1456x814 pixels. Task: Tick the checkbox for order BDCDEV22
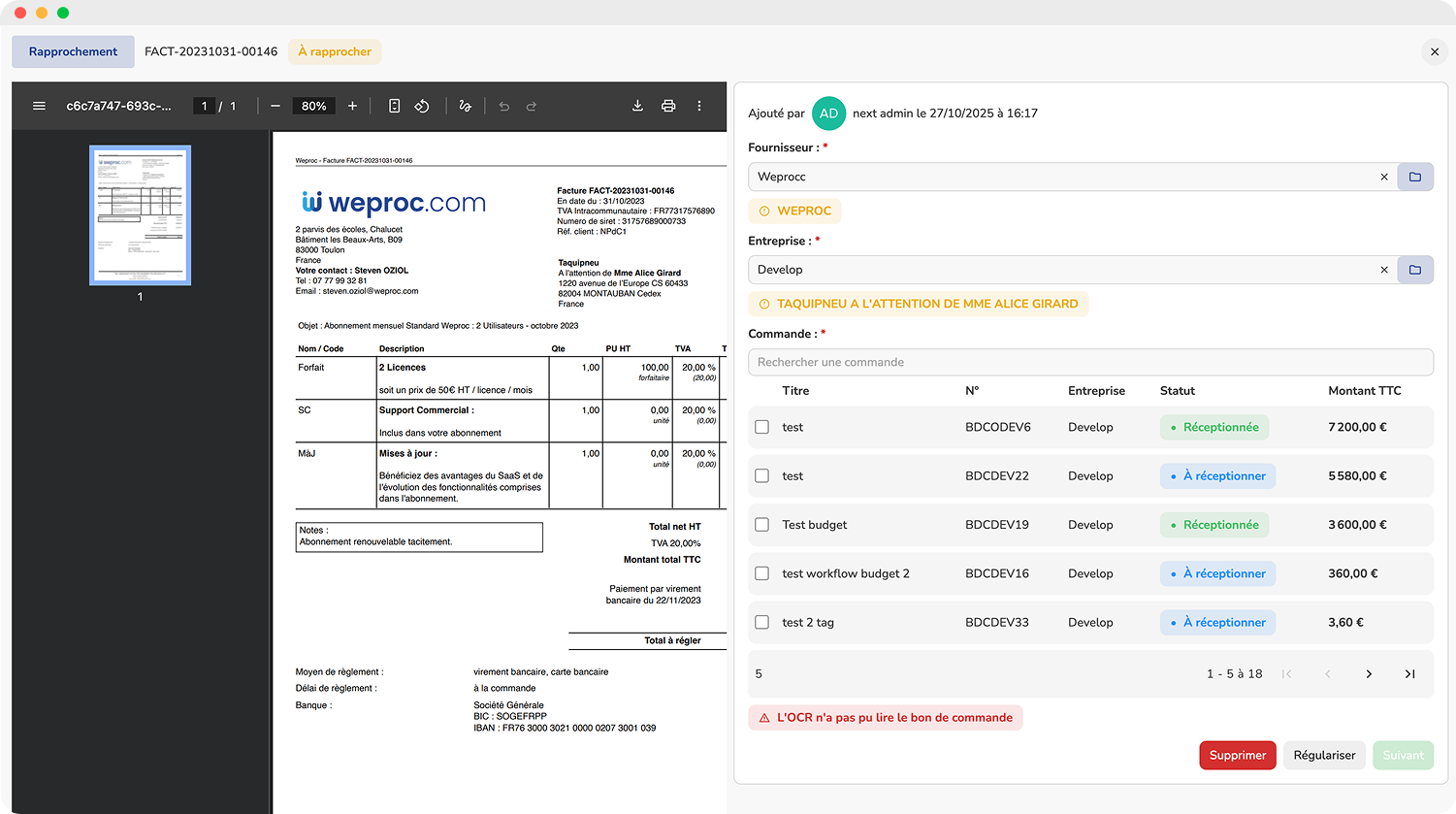coord(761,475)
